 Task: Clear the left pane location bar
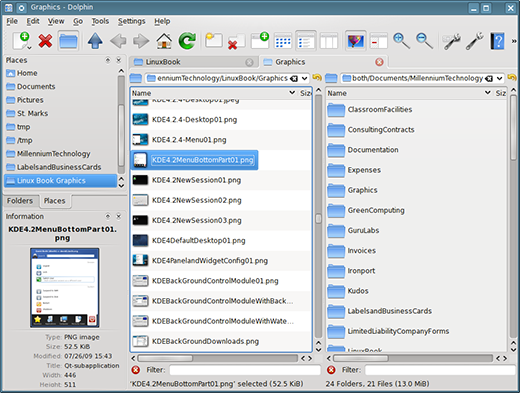[294, 79]
